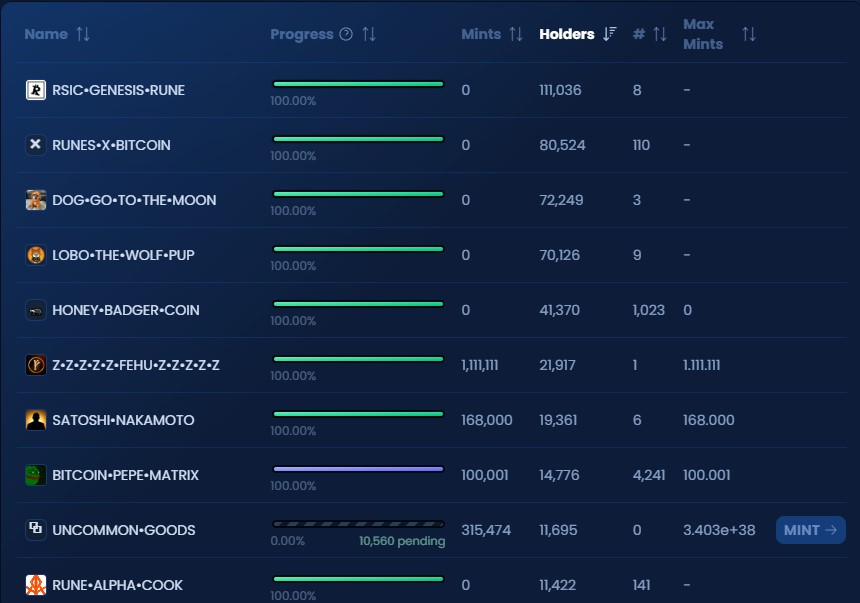
Task: Click the LOBO•THE•WOLF•PUP avatar icon
Action: click(x=36, y=255)
